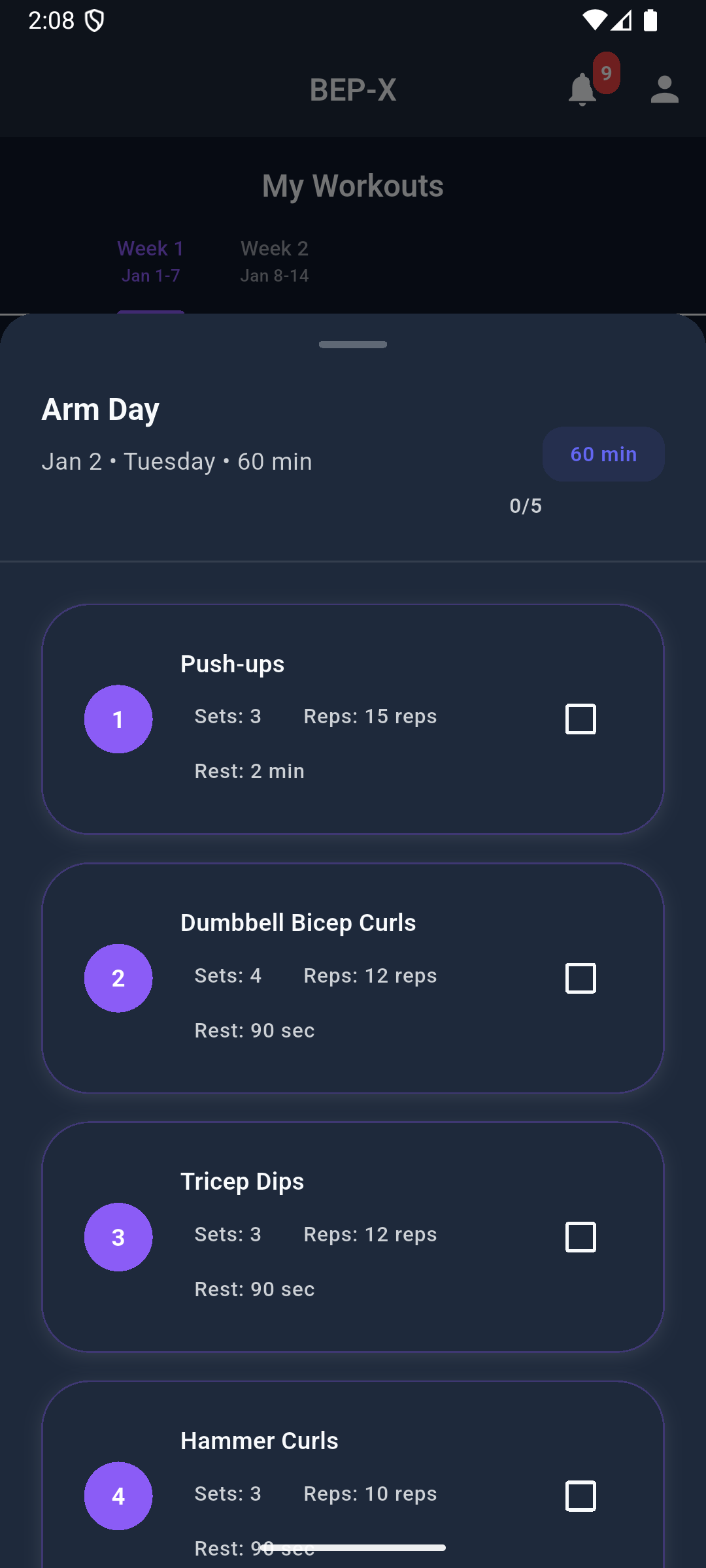The image size is (706, 1568).
Task: Open the Push-ups exercise title
Action: click(x=232, y=664)
